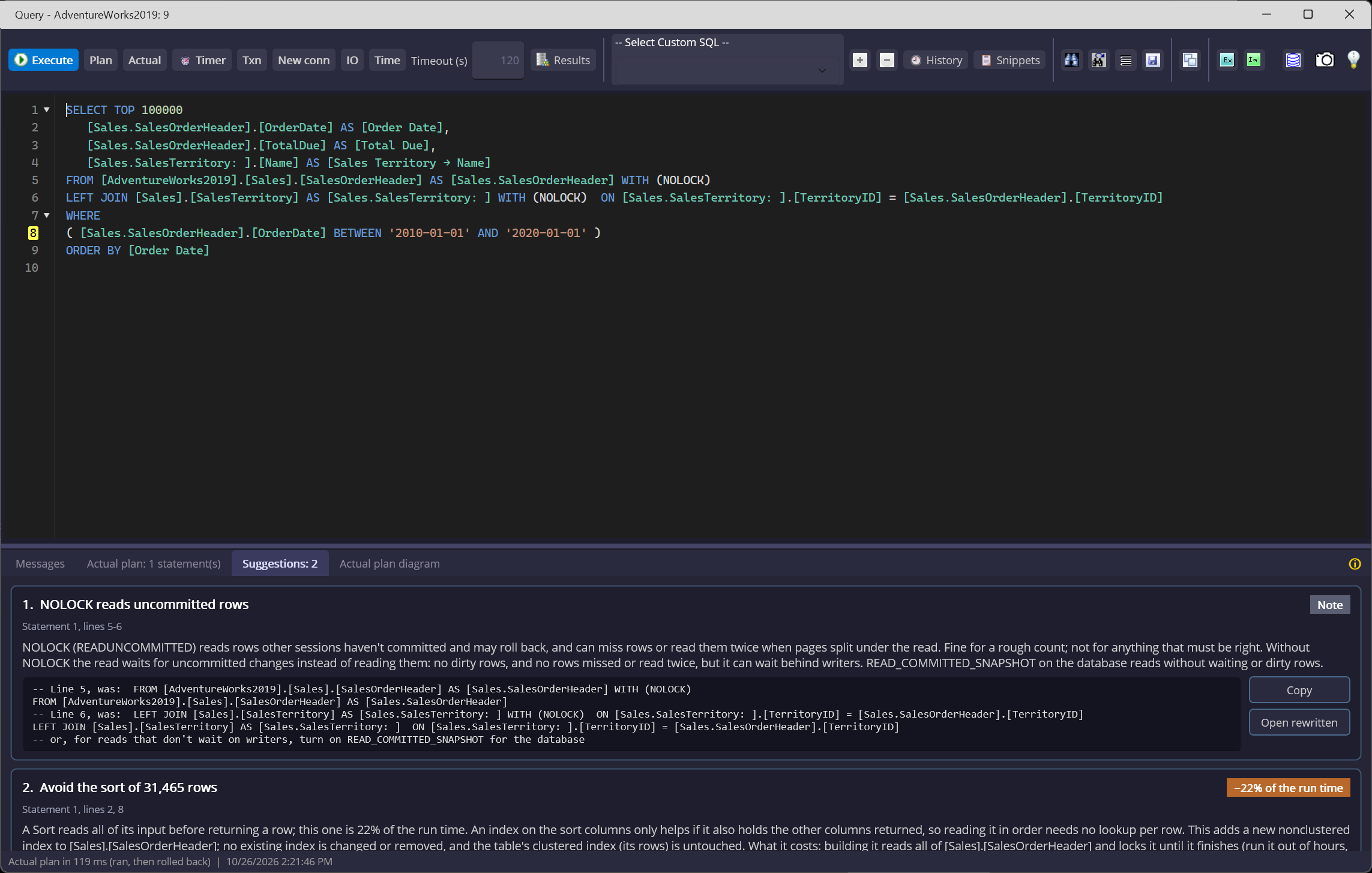This screenshot has width=1372, height=873.
Task: Click the blue database cylinder icon
Action: (x=1293, y=60)
